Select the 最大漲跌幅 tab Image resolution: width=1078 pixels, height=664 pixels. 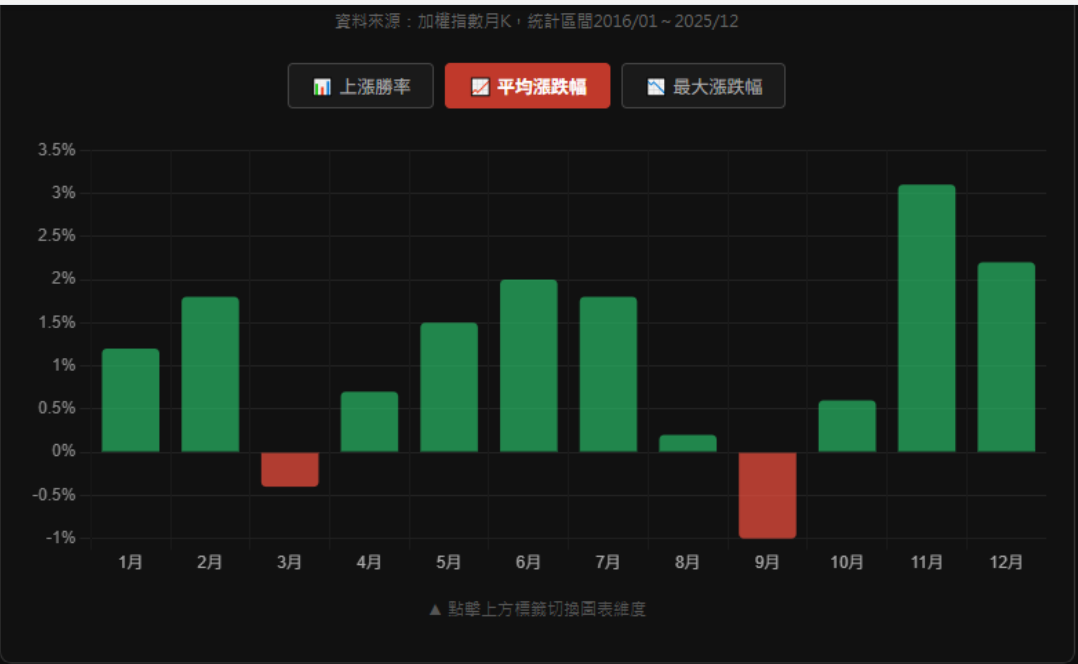pos(703,86)
